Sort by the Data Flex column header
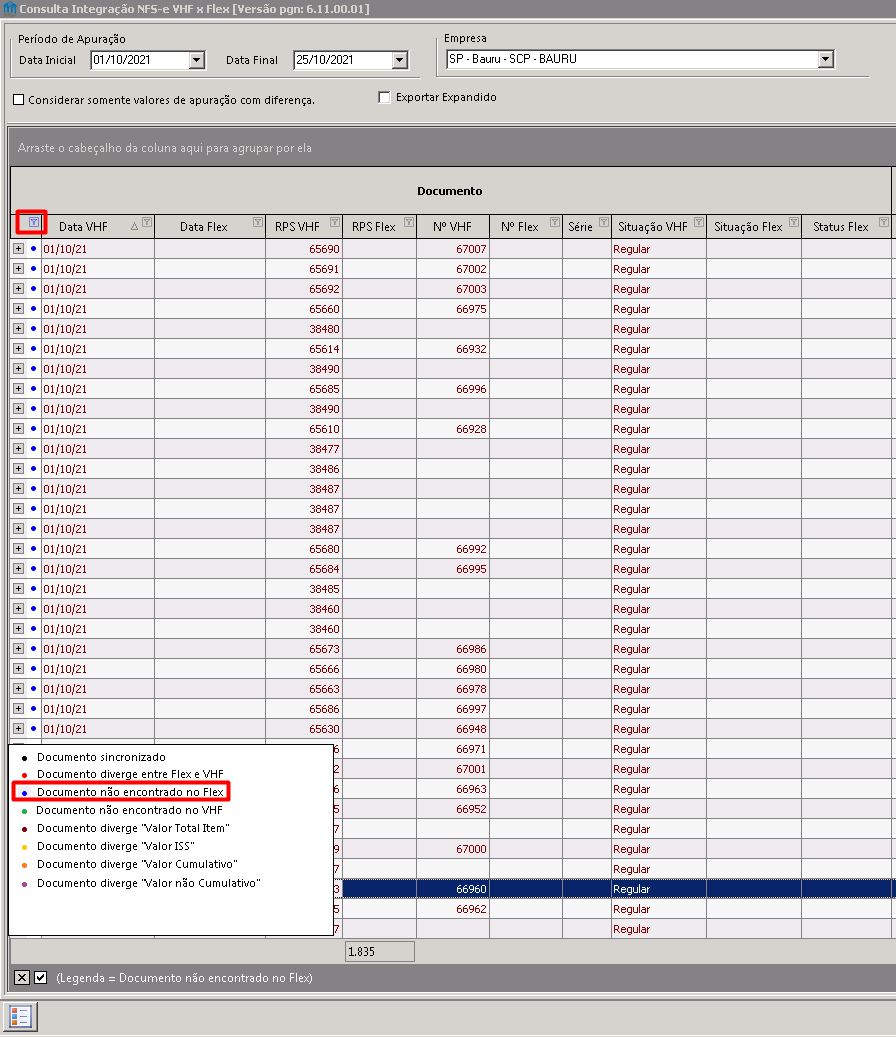Image resolution: width=896 pixels, height=1037 pixels. (x=204, y=227)
